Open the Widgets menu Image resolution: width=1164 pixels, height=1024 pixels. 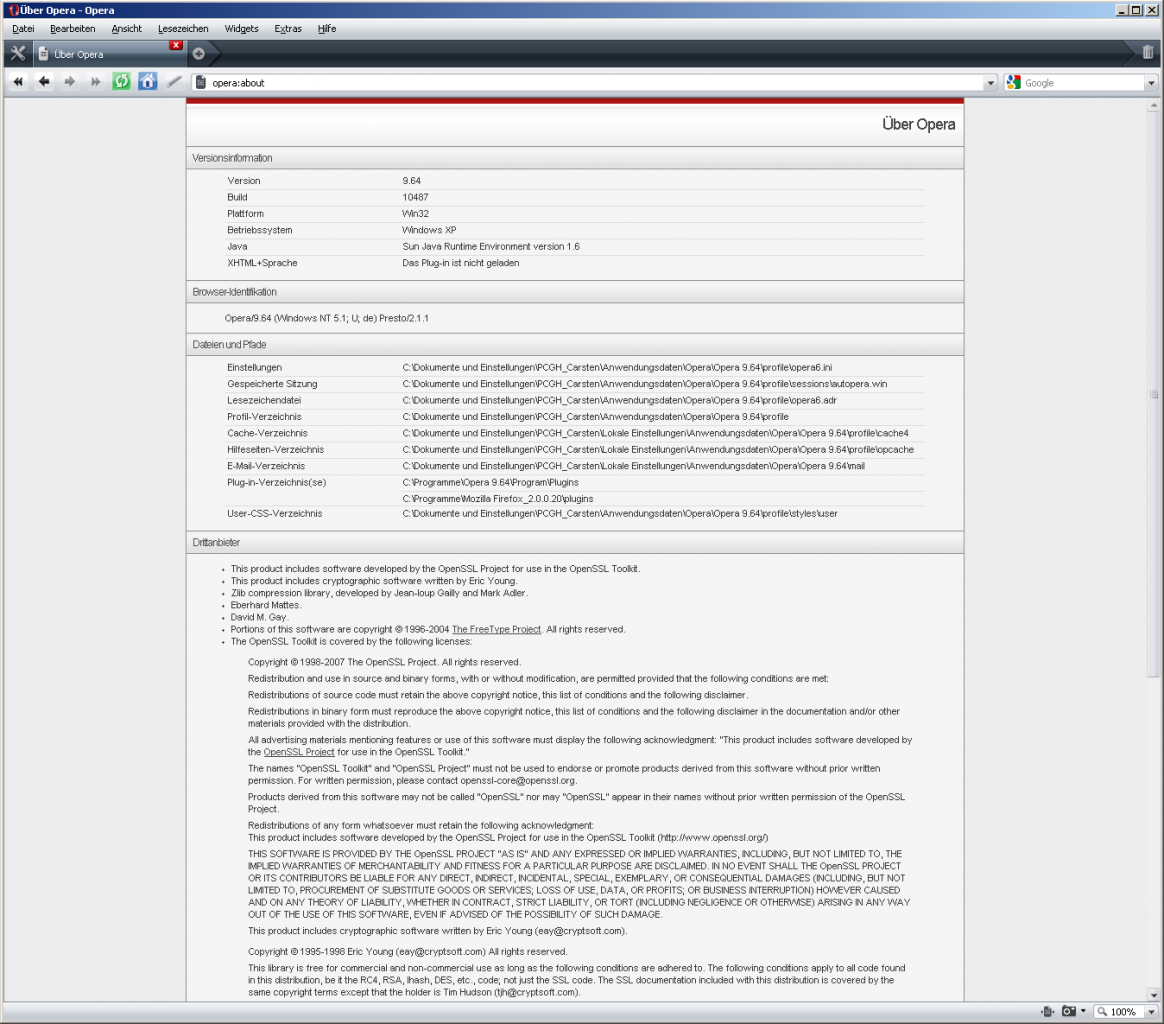click(241, 29)
